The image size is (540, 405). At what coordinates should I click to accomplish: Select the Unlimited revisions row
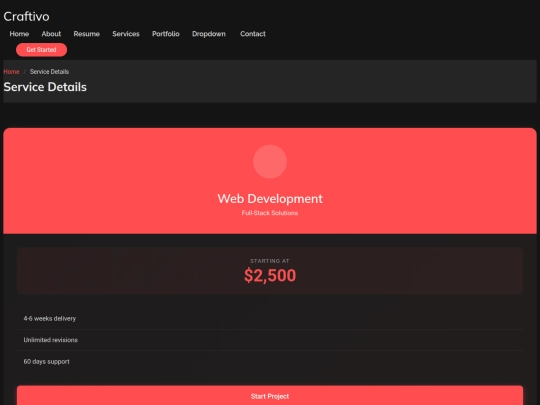tap(270, 340)
